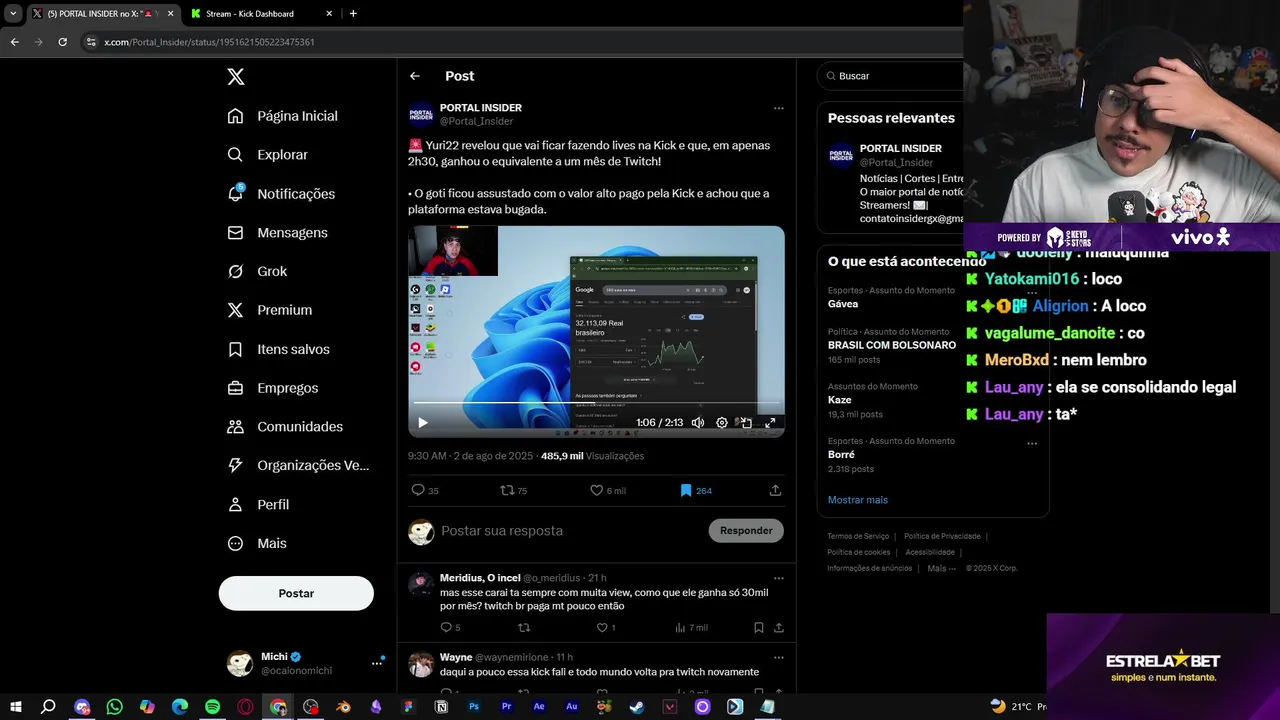The height and width of the screenshot is (720, 1280).
Task: Mute the video volume
Action: (698, 423)
